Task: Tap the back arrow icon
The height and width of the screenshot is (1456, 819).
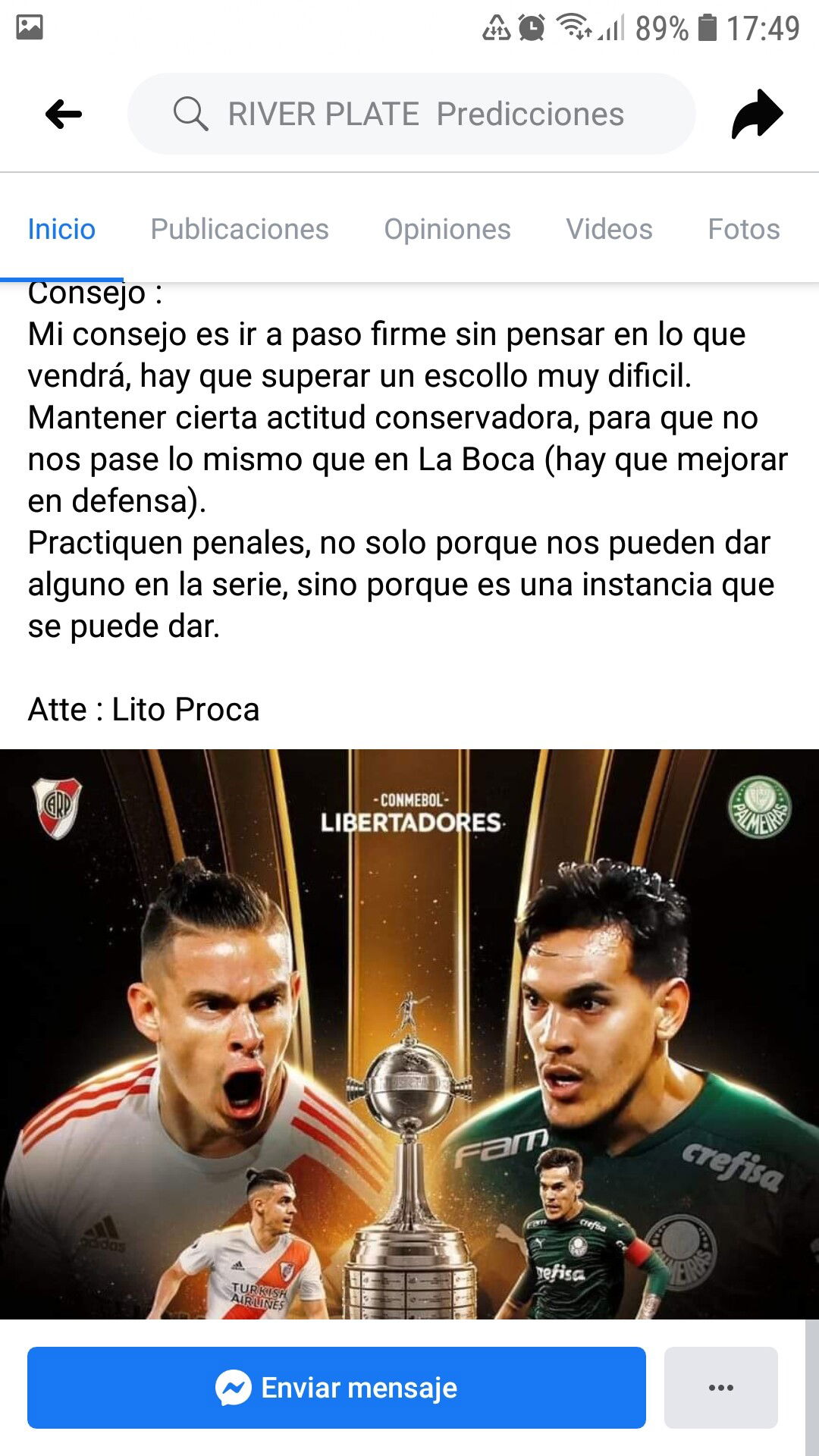Action: [64, 115]
